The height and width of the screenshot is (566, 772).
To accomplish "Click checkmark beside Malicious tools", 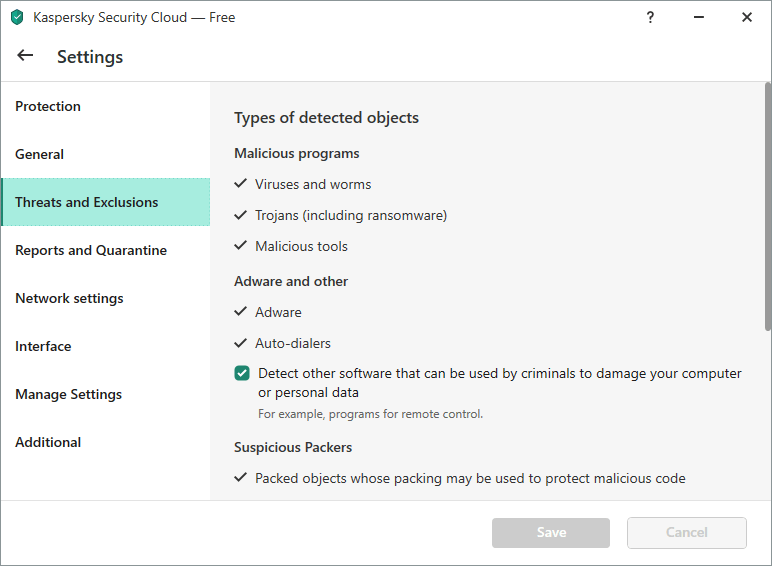I will [240, 246].
